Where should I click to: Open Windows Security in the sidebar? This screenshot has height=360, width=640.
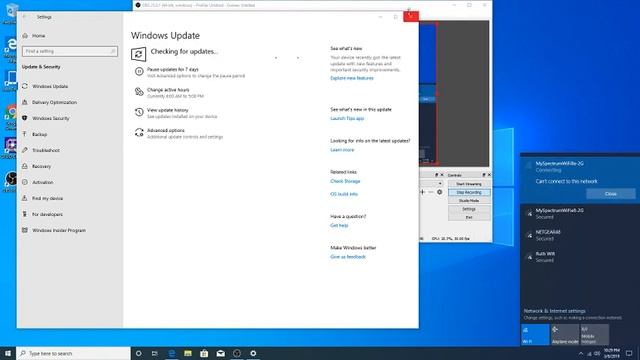[51, 118]
